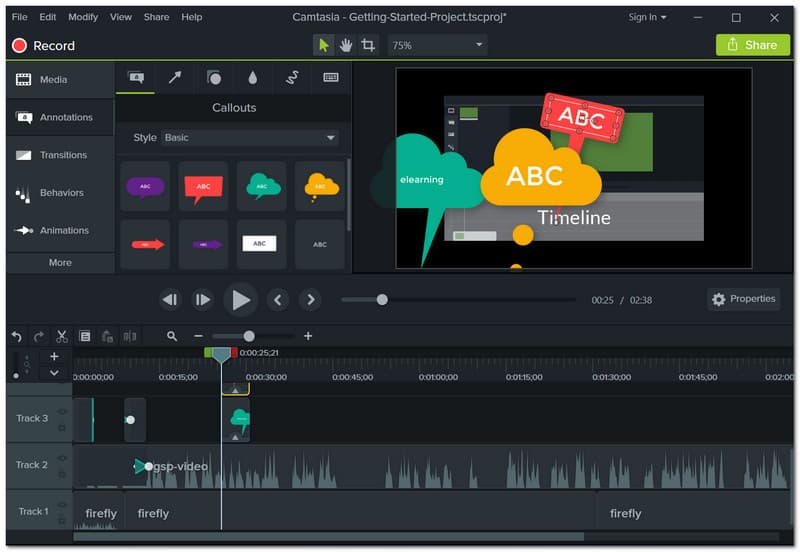The image size is (800, 552).
Task: Click the green Share button
Action: 752,45
